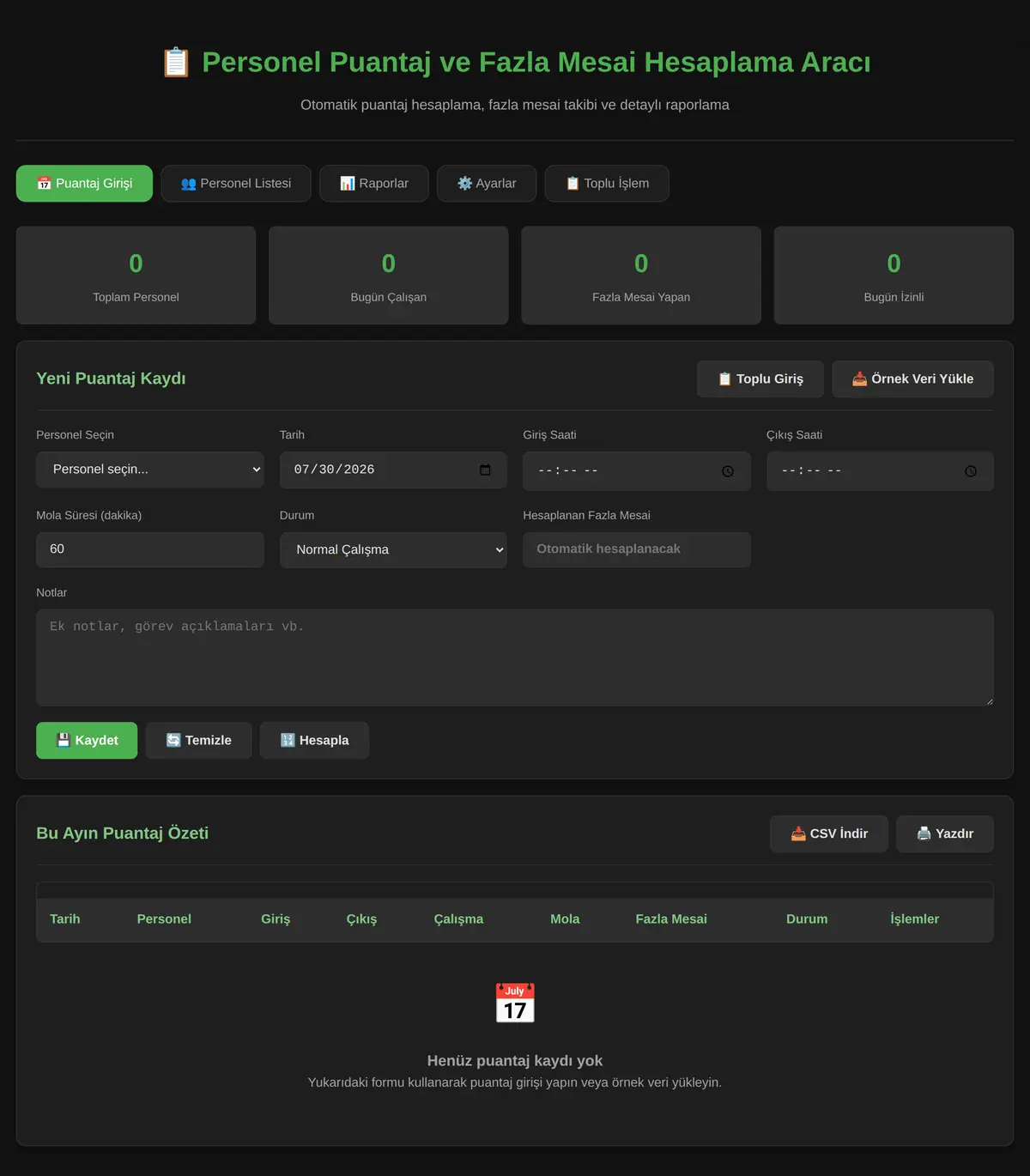
Task: Download the summary via CSV İndir
Action: (829, 834)
